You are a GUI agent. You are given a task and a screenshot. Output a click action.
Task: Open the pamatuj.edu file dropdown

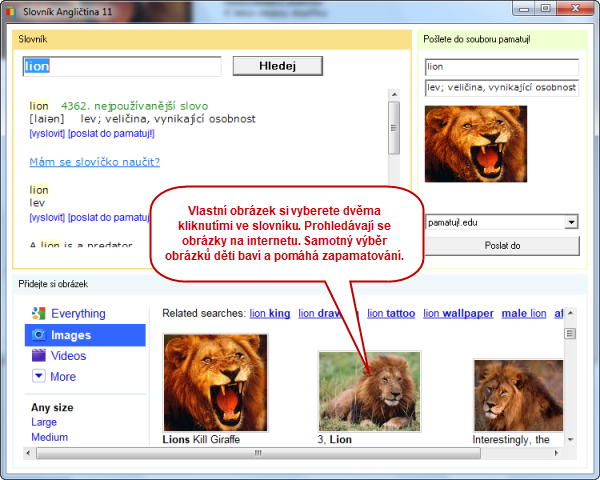click(571, 222)
